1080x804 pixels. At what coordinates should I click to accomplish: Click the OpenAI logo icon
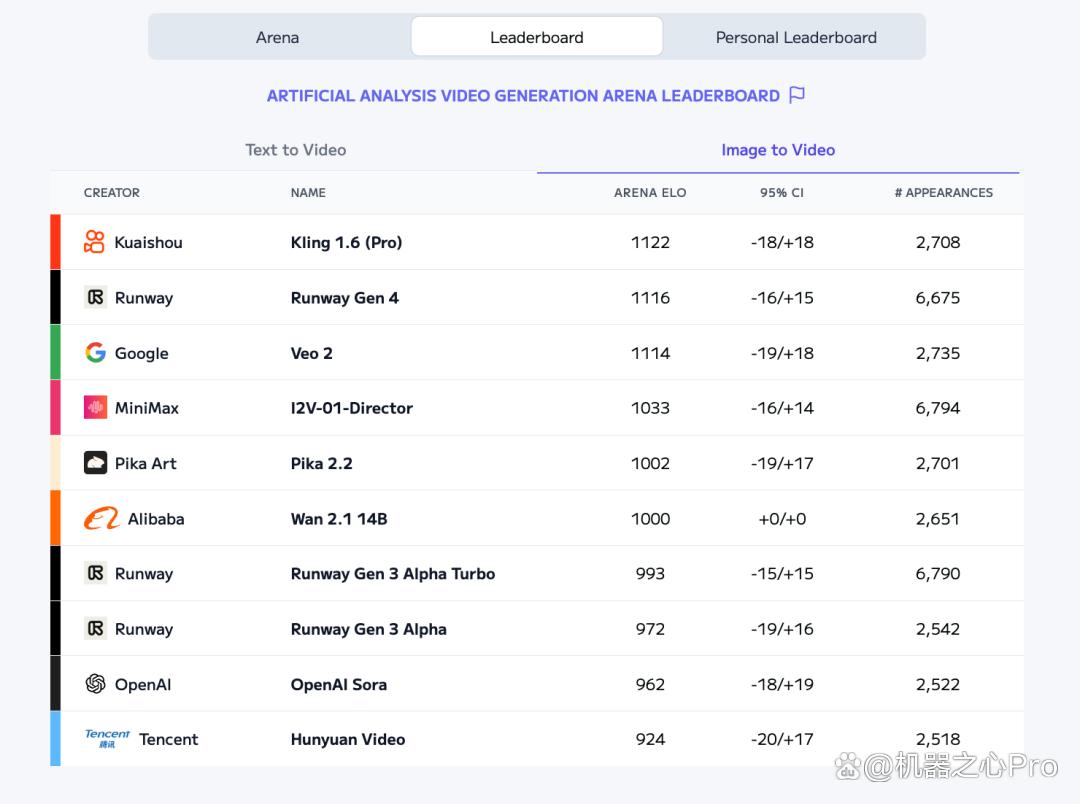(95, 683)
